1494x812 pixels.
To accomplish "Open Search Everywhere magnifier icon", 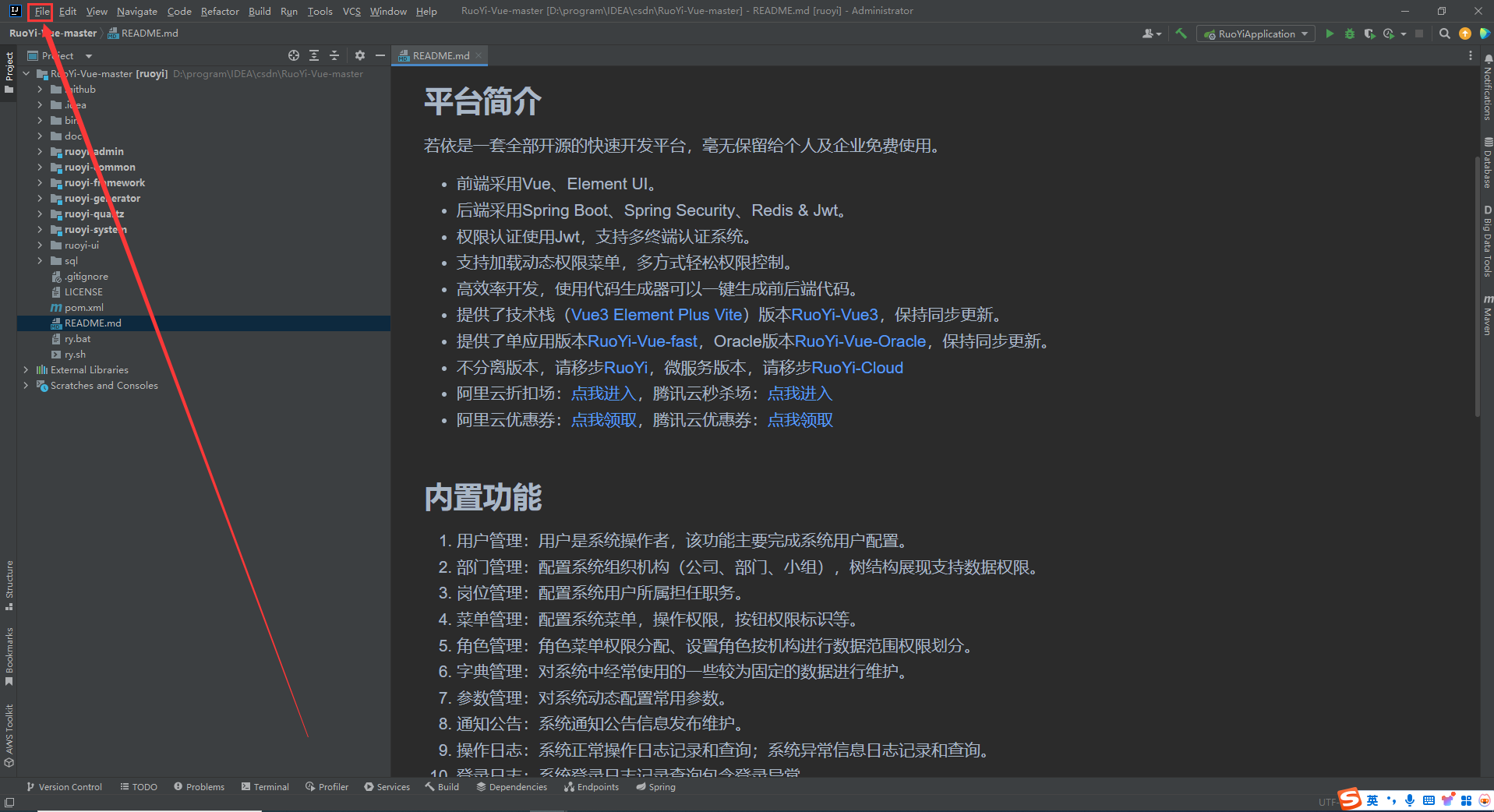I will 1444,34.
